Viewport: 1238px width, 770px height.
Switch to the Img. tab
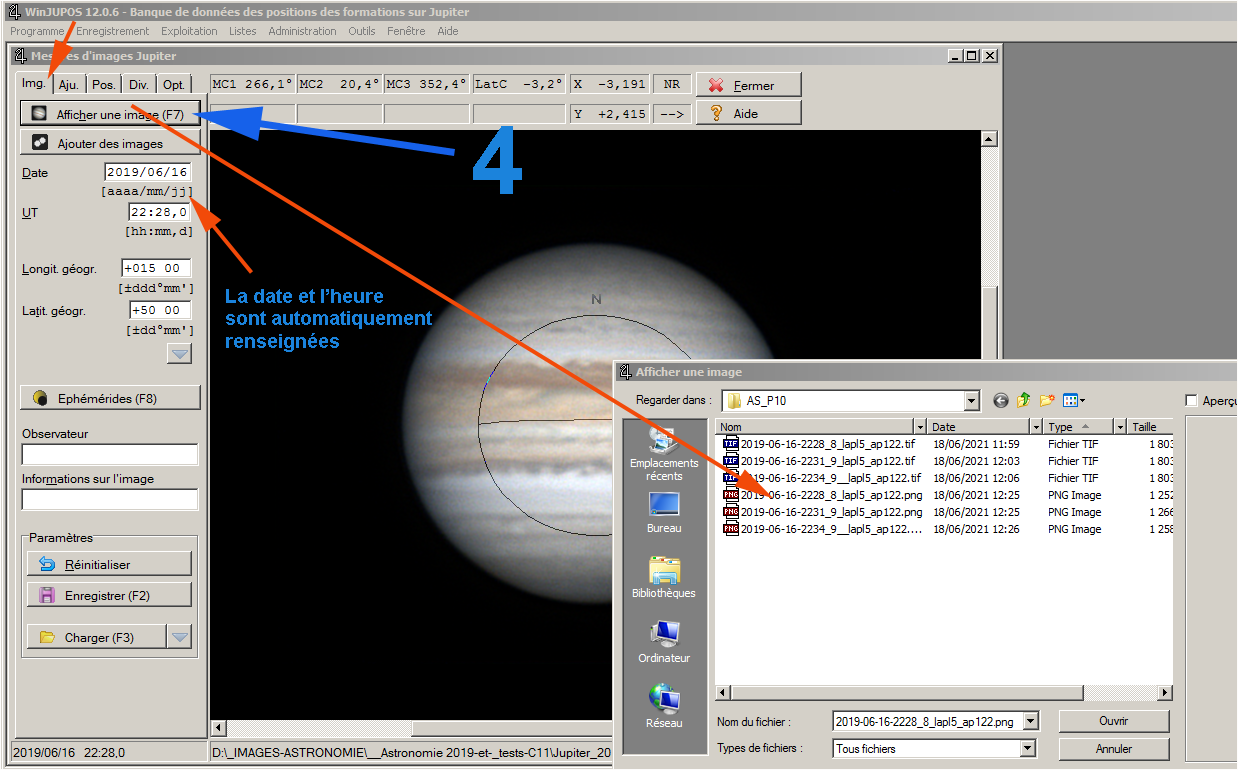tap(33, 83)
